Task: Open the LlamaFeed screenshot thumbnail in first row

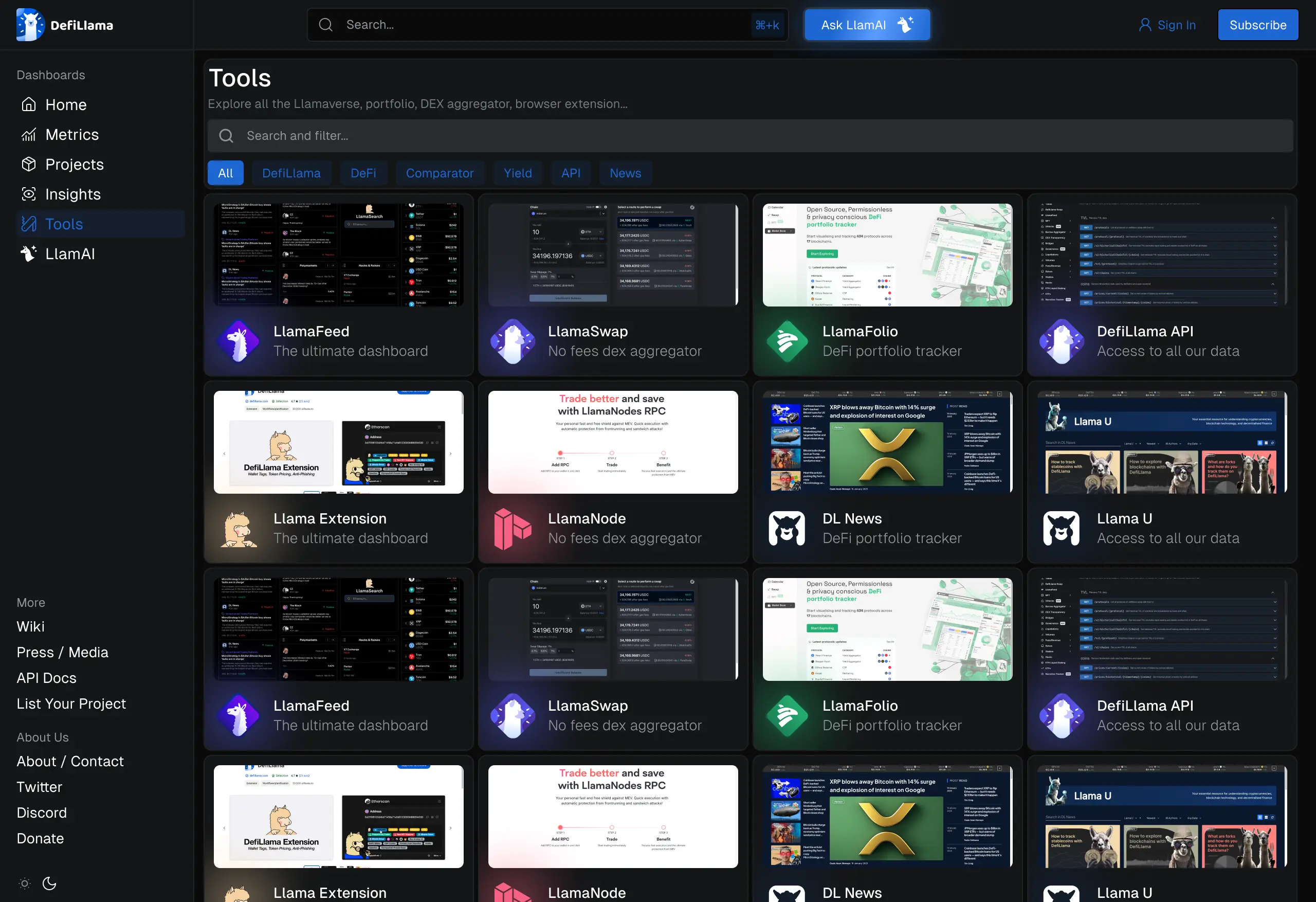Action: tap(339, 255)
